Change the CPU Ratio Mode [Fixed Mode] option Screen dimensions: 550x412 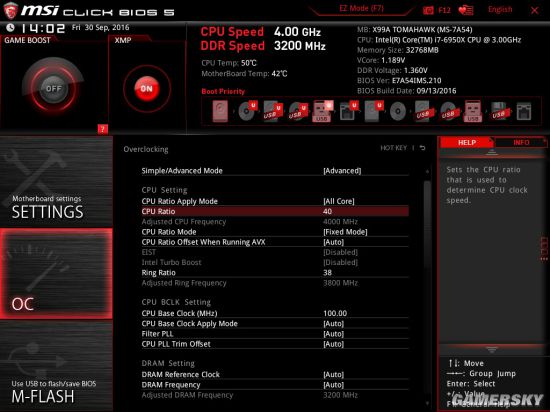pyautogui.click(x=275, y=232)
